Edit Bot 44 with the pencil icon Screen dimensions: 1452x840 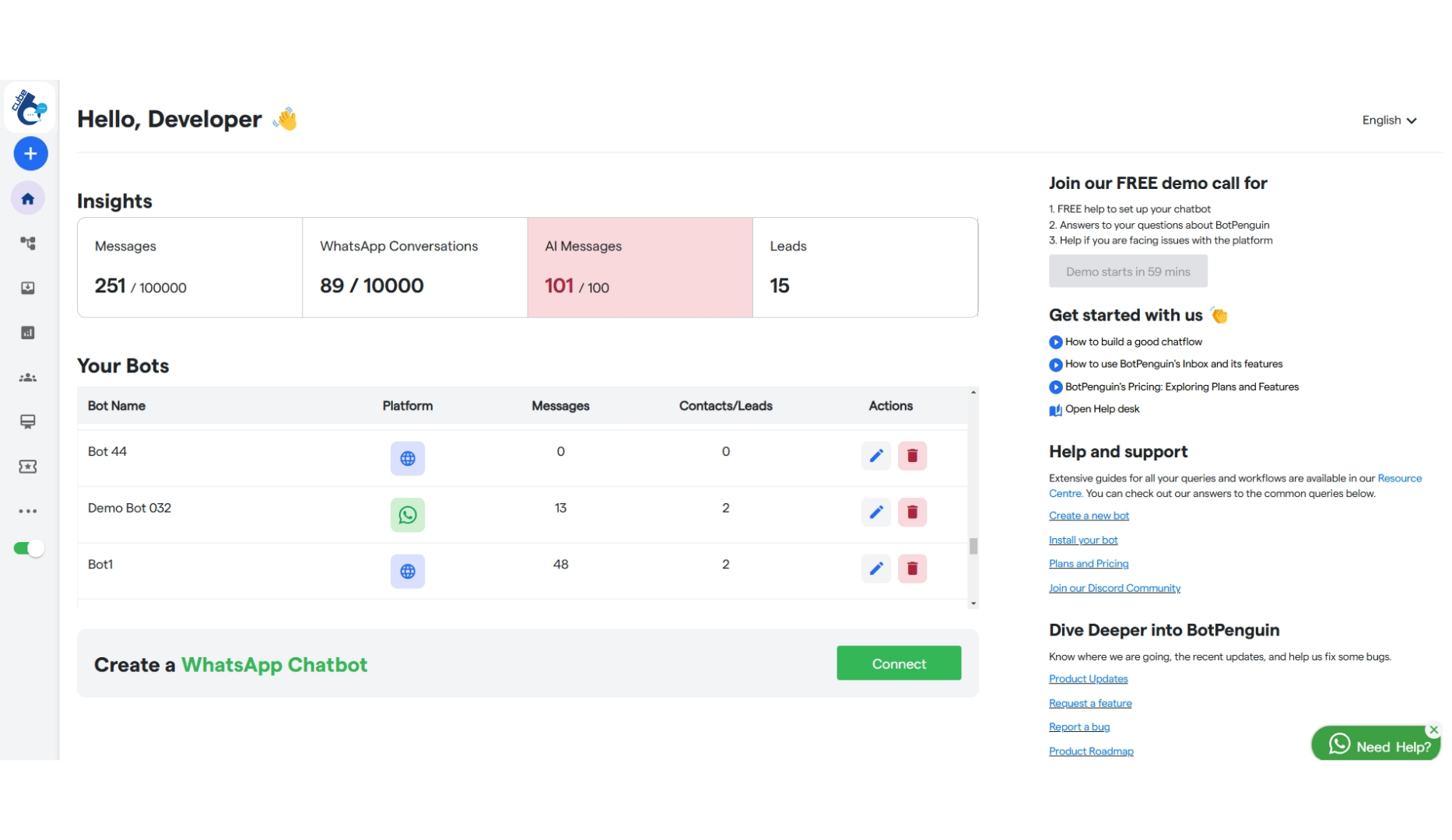click(876, 457)
